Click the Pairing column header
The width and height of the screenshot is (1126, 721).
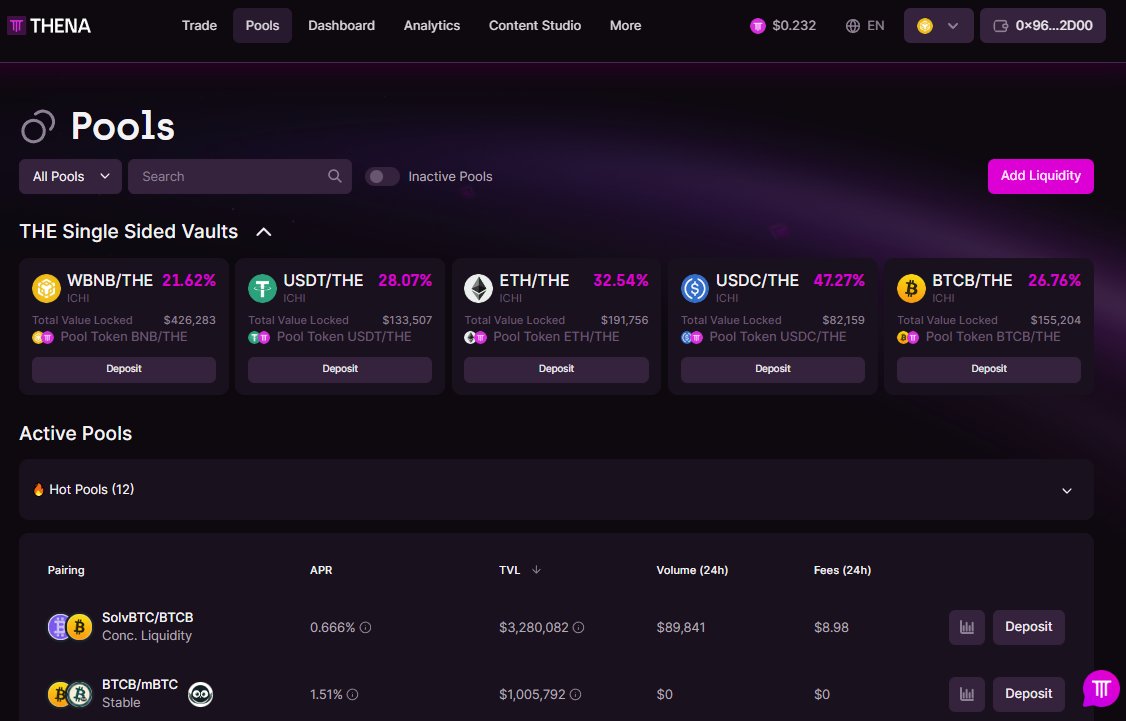66,570
